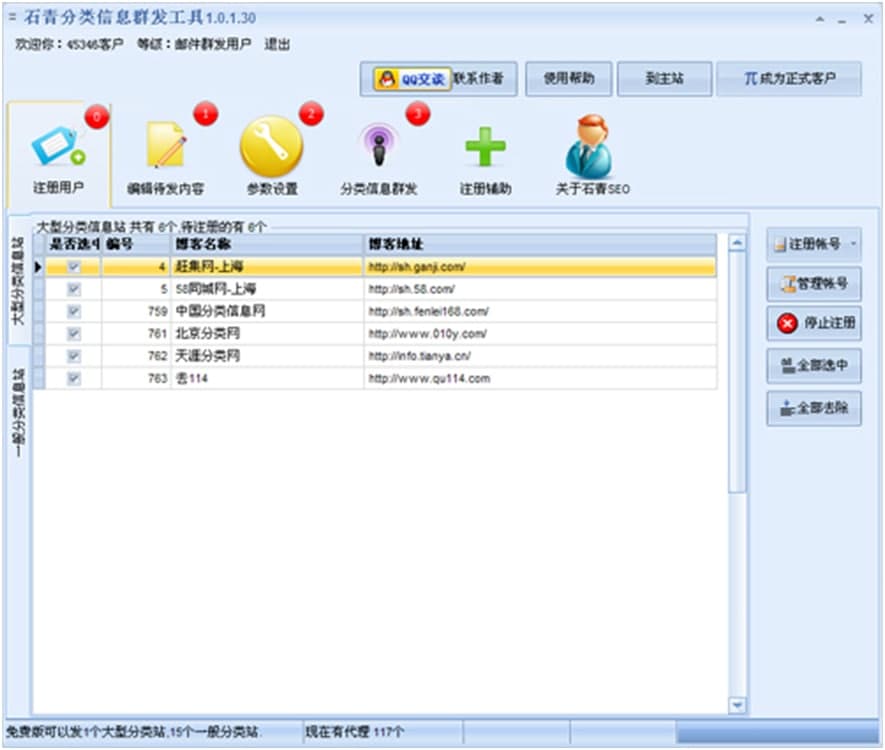The image size is (885, 750).
Task: Click 全部选中 button
Action: 814,366
